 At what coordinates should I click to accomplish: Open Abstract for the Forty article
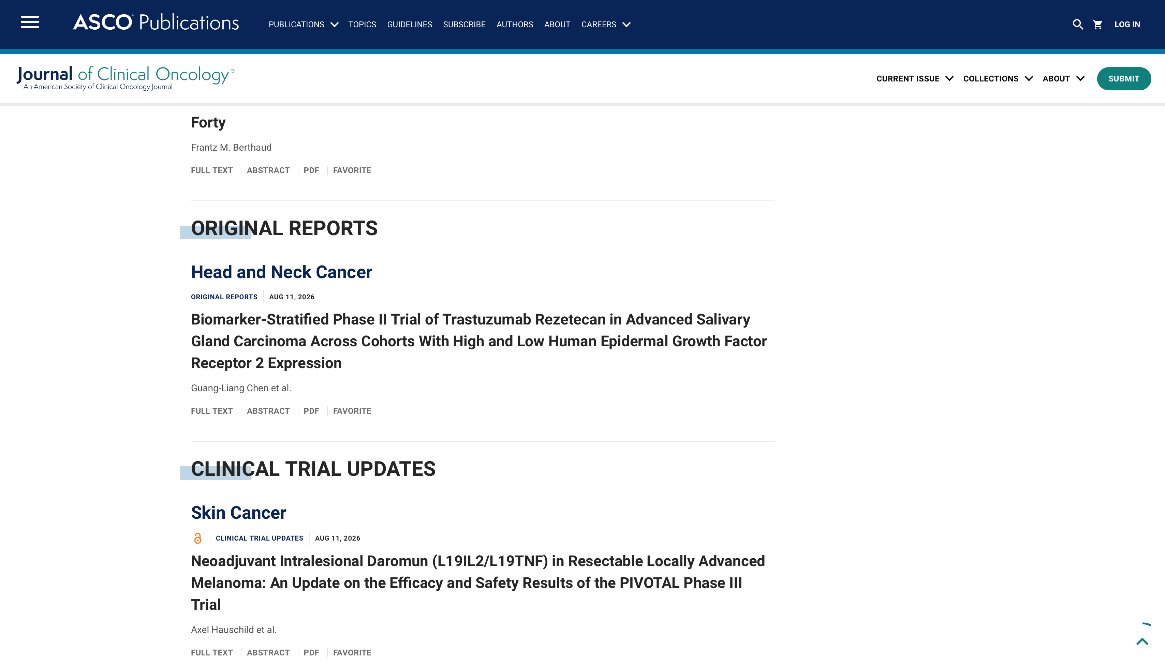point(268,170)
